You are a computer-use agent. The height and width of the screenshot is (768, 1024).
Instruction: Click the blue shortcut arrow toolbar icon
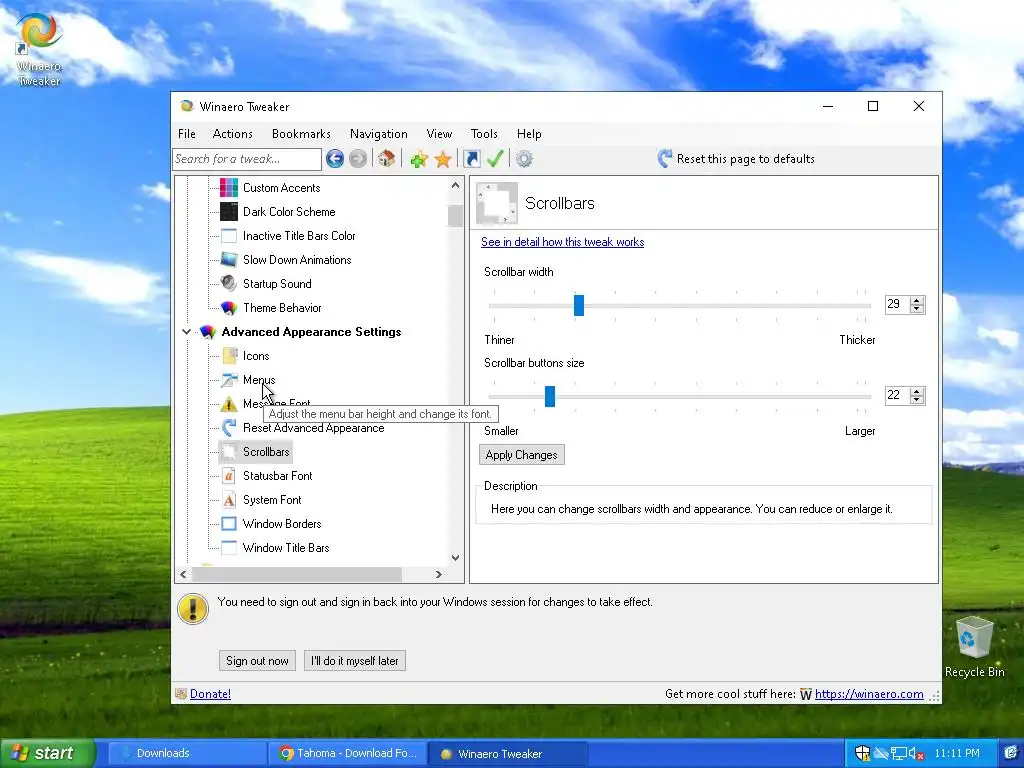tap(472, 159)
